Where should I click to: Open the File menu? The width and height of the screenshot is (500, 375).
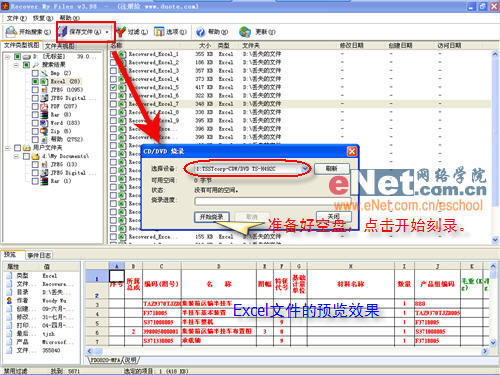(x=16, y=18)
